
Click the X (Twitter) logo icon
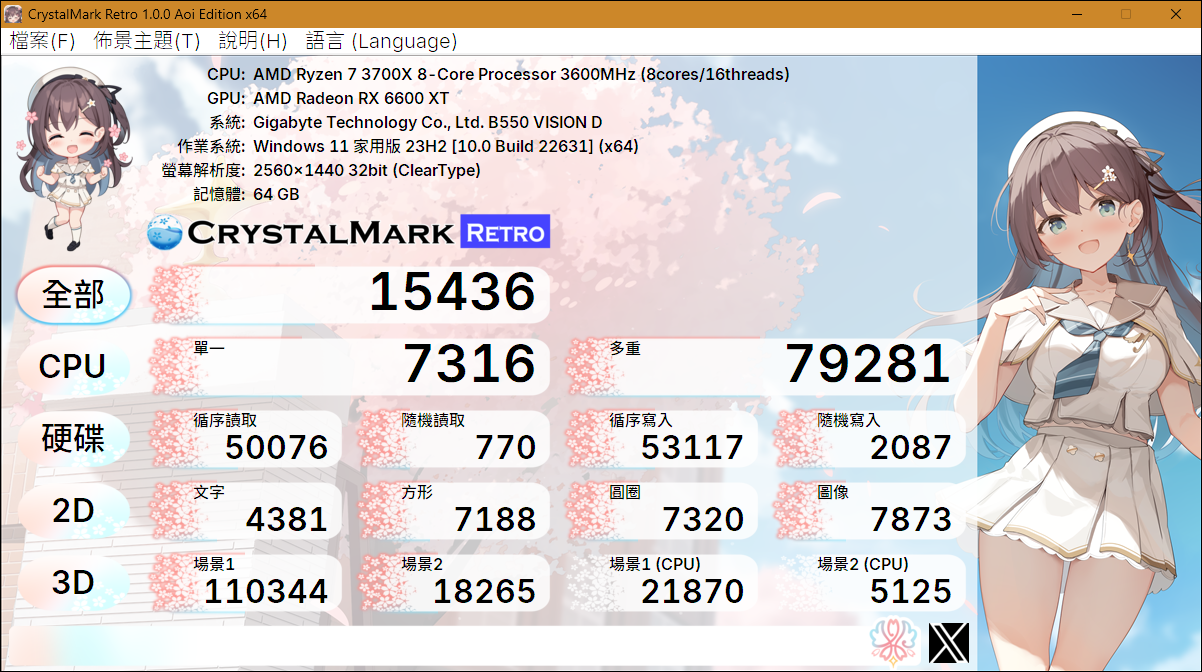point(949,643)
